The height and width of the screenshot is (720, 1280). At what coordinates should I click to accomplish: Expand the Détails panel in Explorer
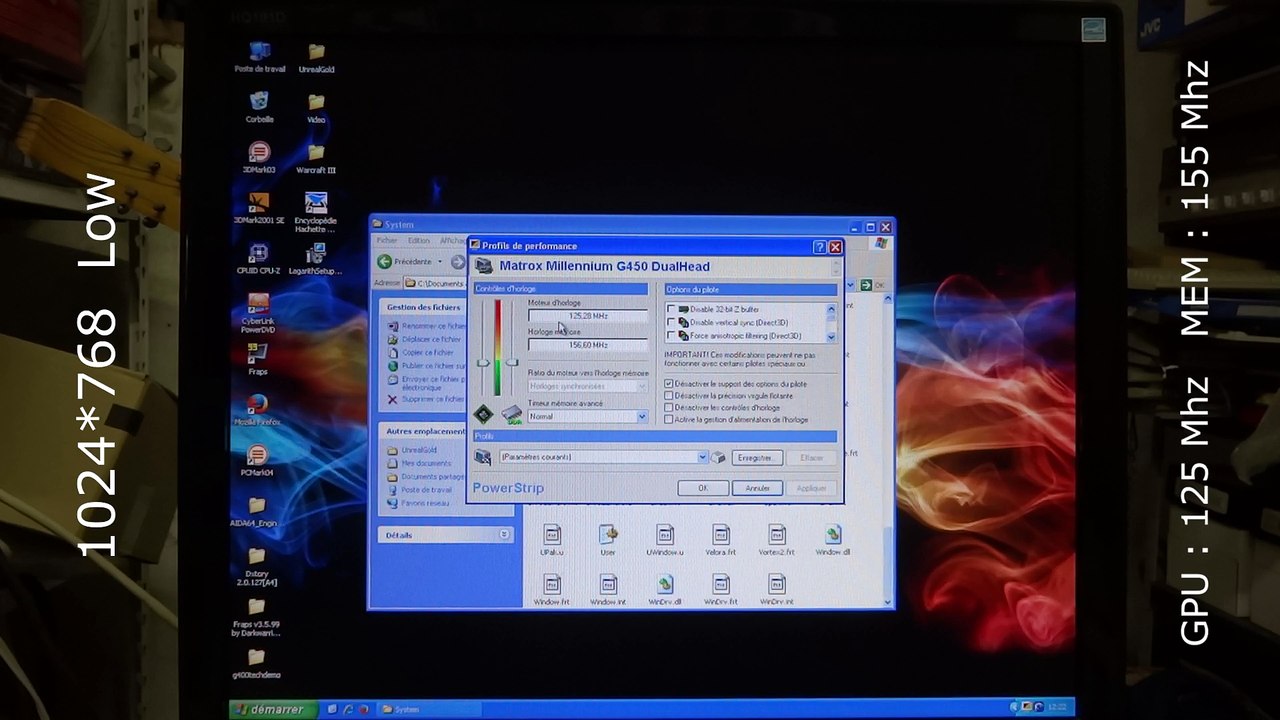[506, 535]
